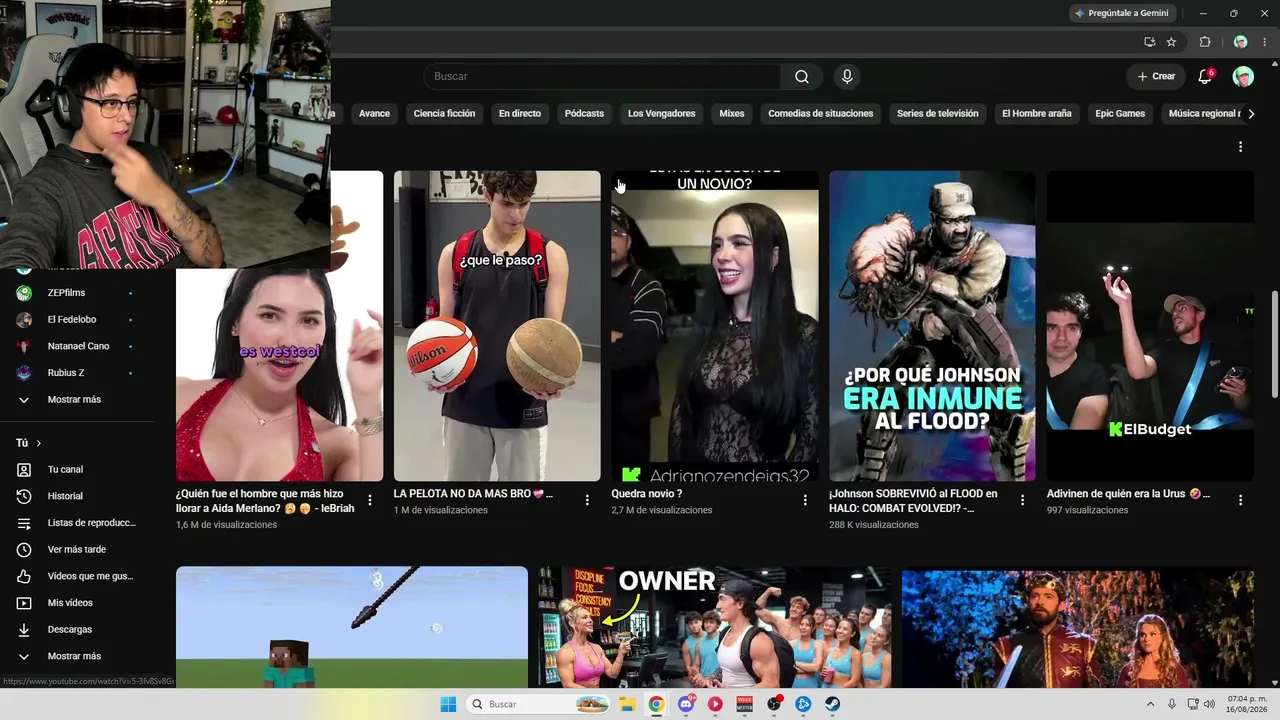Open YouTube notifications bell
The image size is (1280, 720).
1205,77
